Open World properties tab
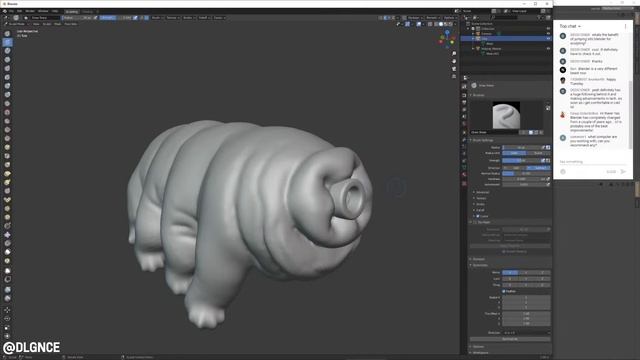640x360 pixels. [x=464, y=124]
